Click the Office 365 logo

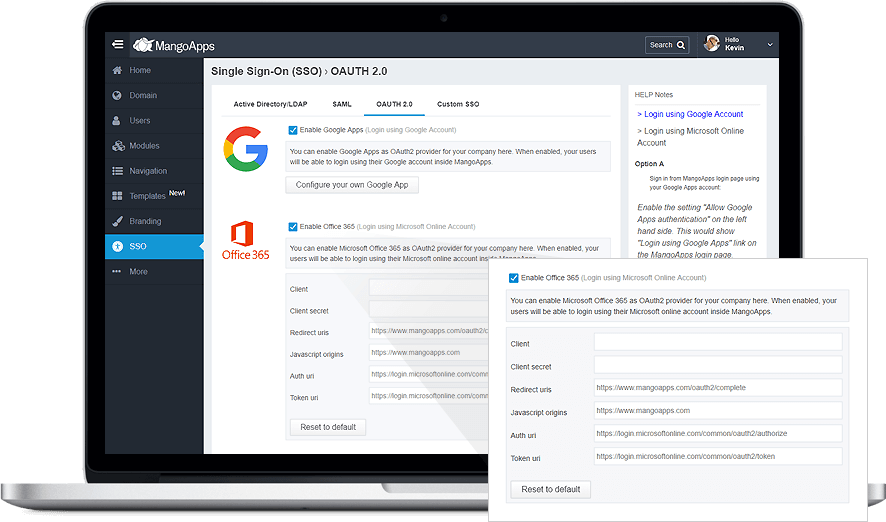point(245,241)
